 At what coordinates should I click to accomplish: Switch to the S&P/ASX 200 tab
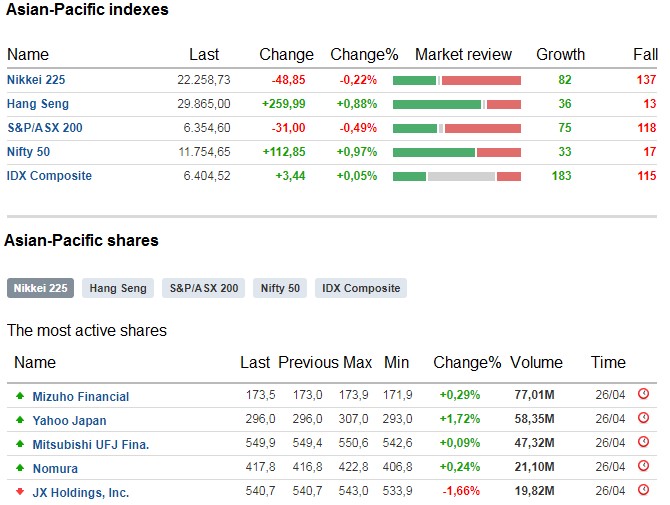204,288
